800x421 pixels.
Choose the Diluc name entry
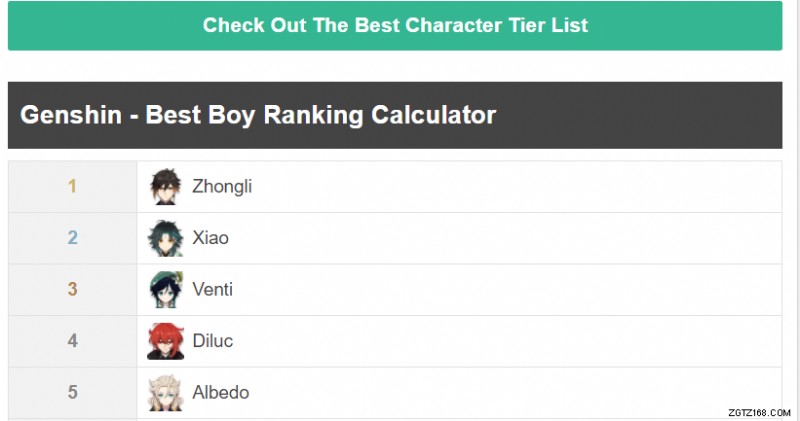tap(212, 341)
